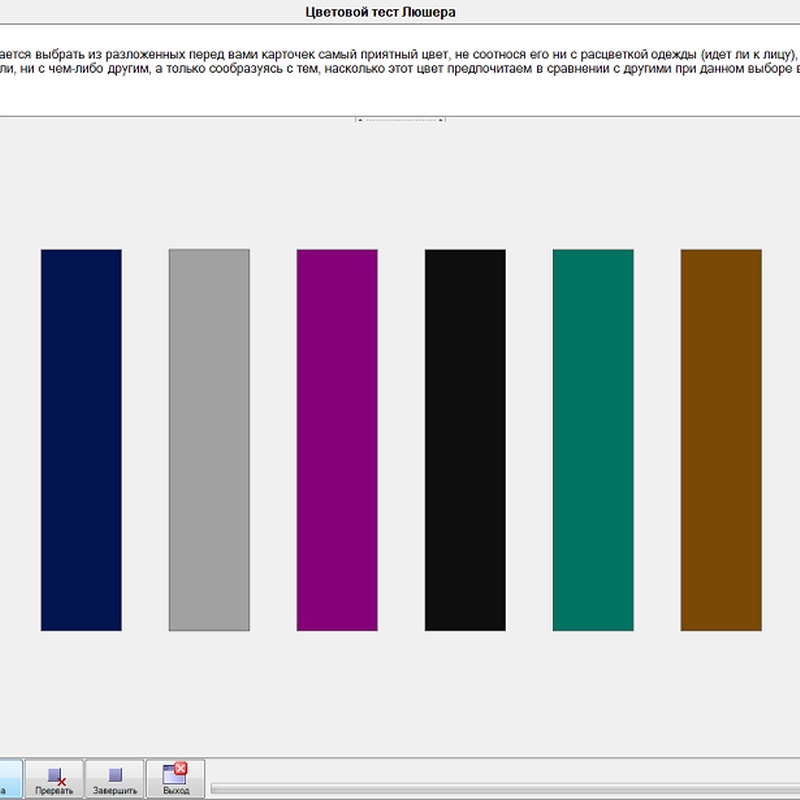Click the title 'Цветовой тест Люшера'
Screen dimensions: 800x800
[383, 12]
